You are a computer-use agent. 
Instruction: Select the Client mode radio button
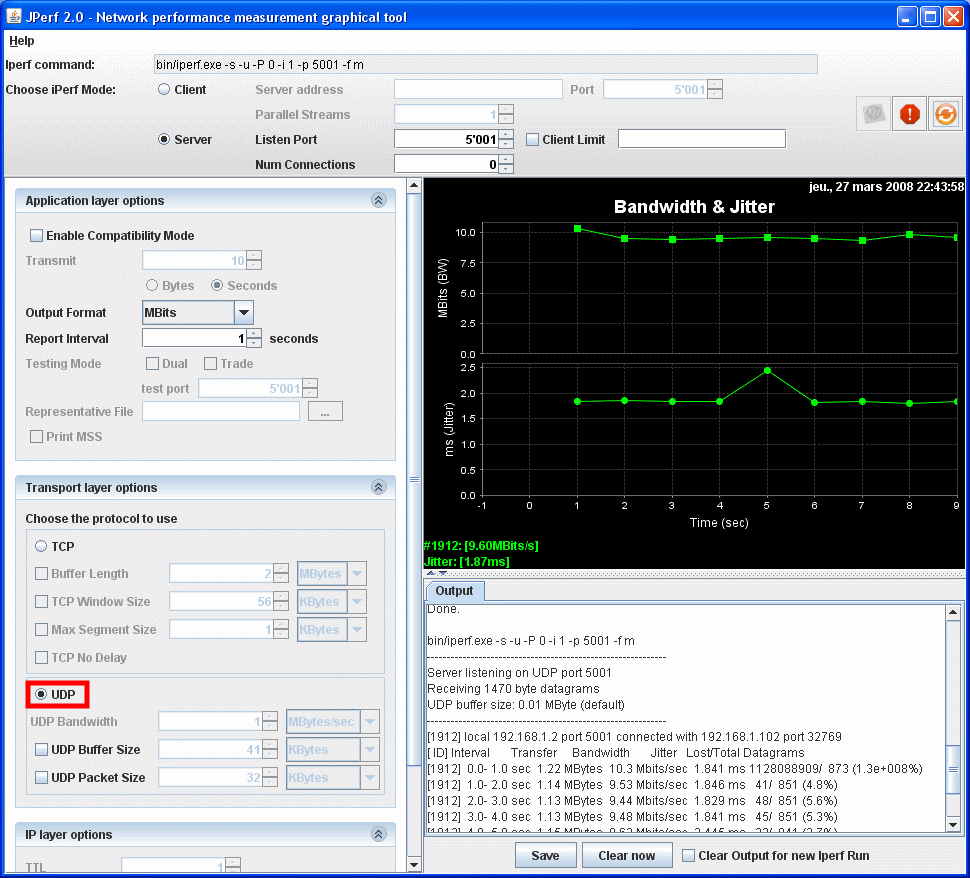(x=164, y=89)
